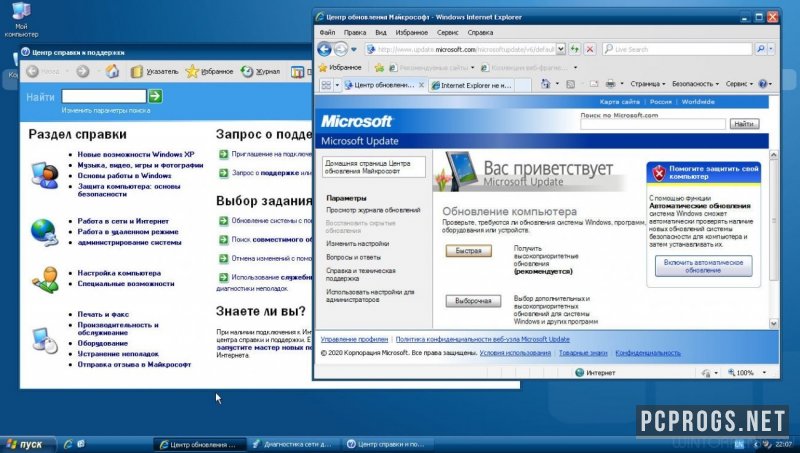
Task: Click the red shield security icon
Action: coord(659,172)
